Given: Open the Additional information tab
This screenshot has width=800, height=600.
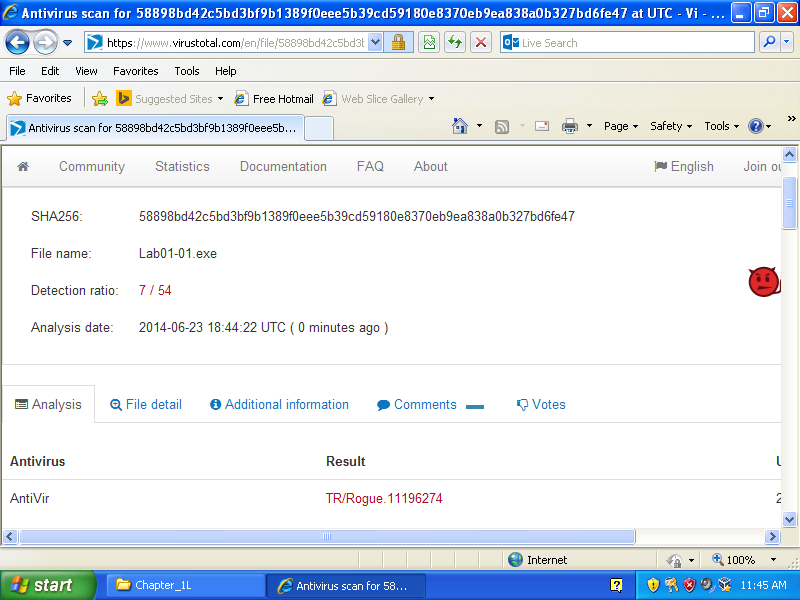Looking at the screenshot, I should click(x=279, y=405).
